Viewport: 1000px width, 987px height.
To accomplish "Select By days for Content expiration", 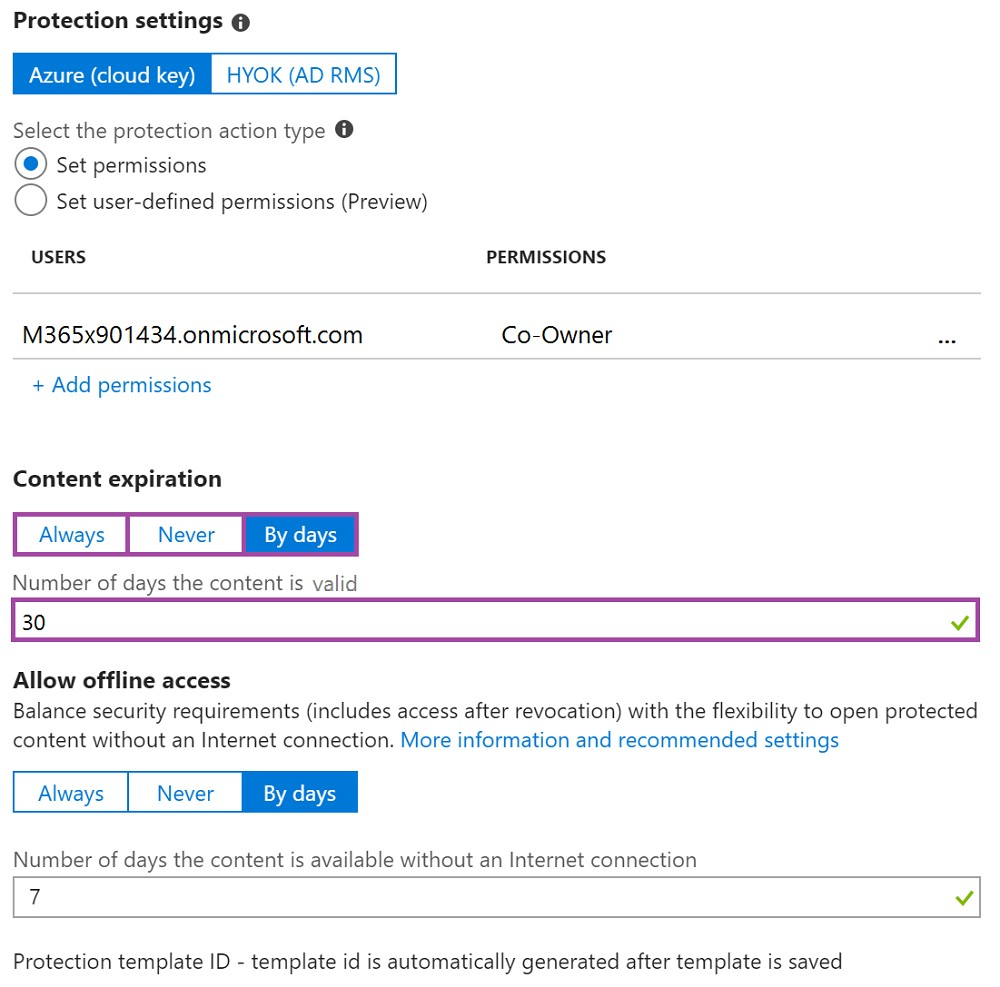I will click(300, 534).
